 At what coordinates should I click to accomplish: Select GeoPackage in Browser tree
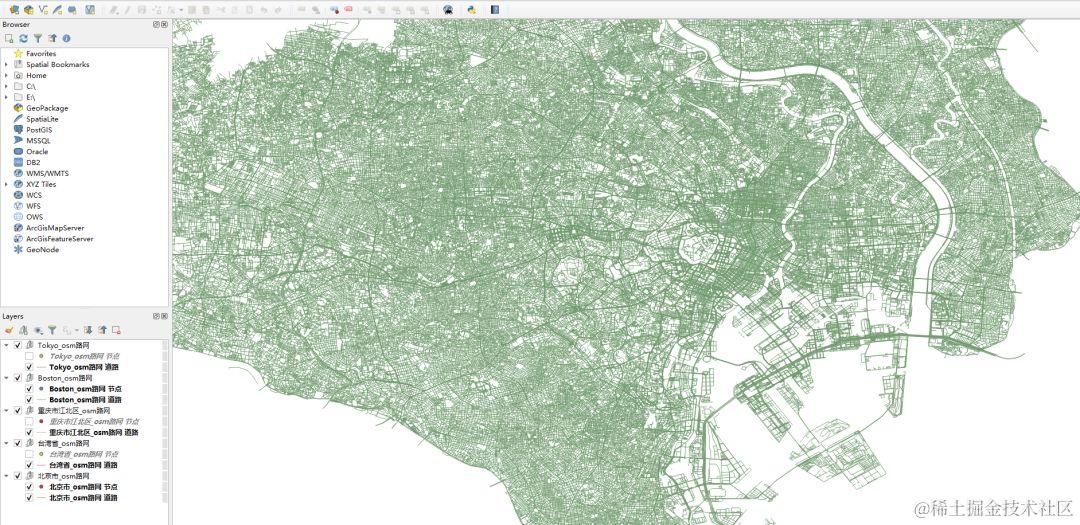47,108
